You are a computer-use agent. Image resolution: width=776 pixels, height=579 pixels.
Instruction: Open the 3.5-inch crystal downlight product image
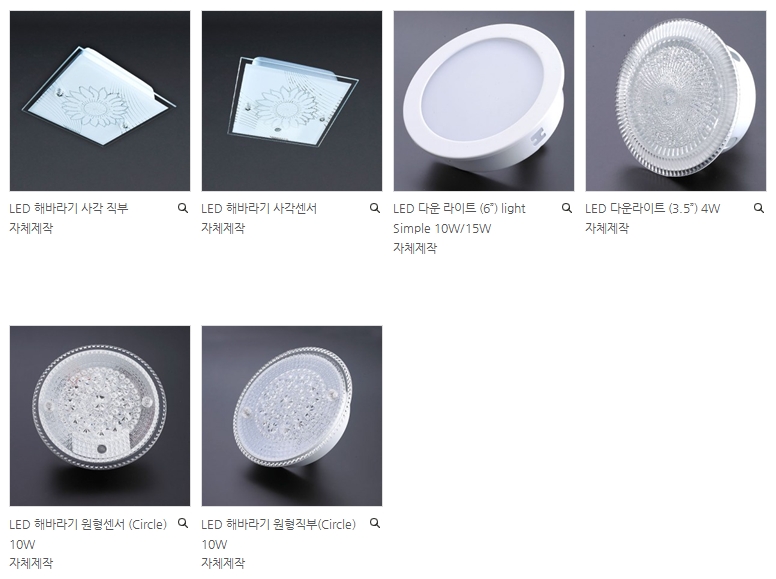click(x=676, y=101)
